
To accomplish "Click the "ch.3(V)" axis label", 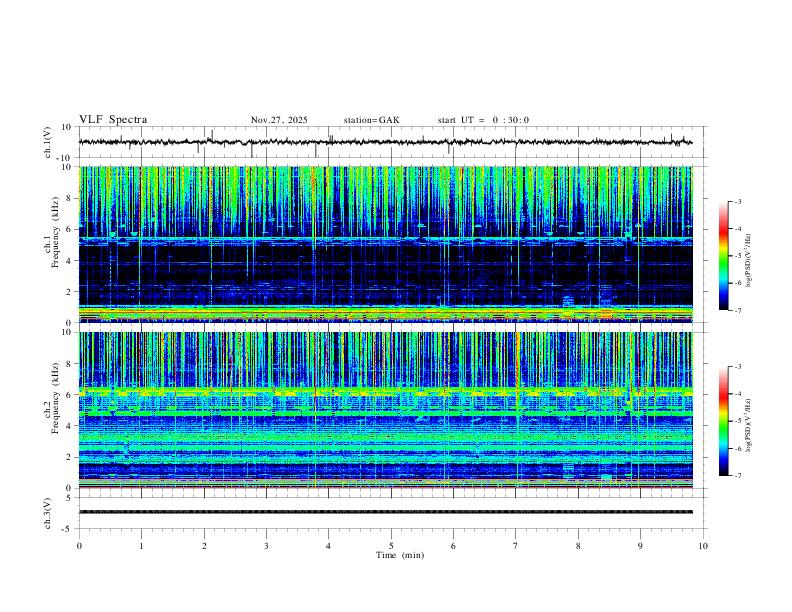I will click(48, 513).
